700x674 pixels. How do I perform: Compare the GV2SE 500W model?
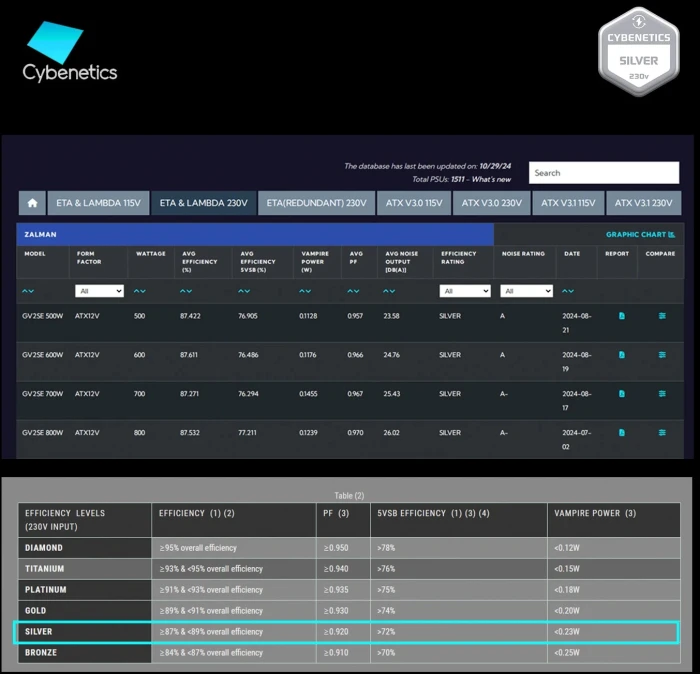pyautogui.click(x=662, y=316)
